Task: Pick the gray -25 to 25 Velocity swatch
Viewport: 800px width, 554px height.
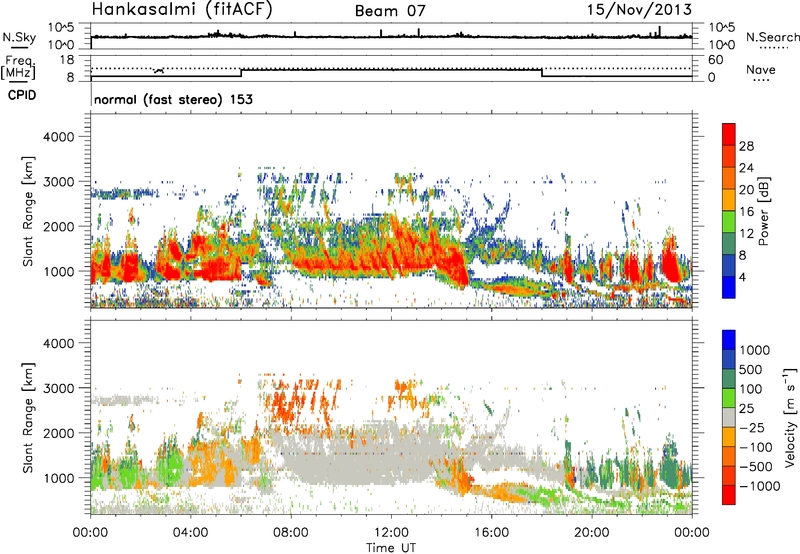Action: (729, 417)
